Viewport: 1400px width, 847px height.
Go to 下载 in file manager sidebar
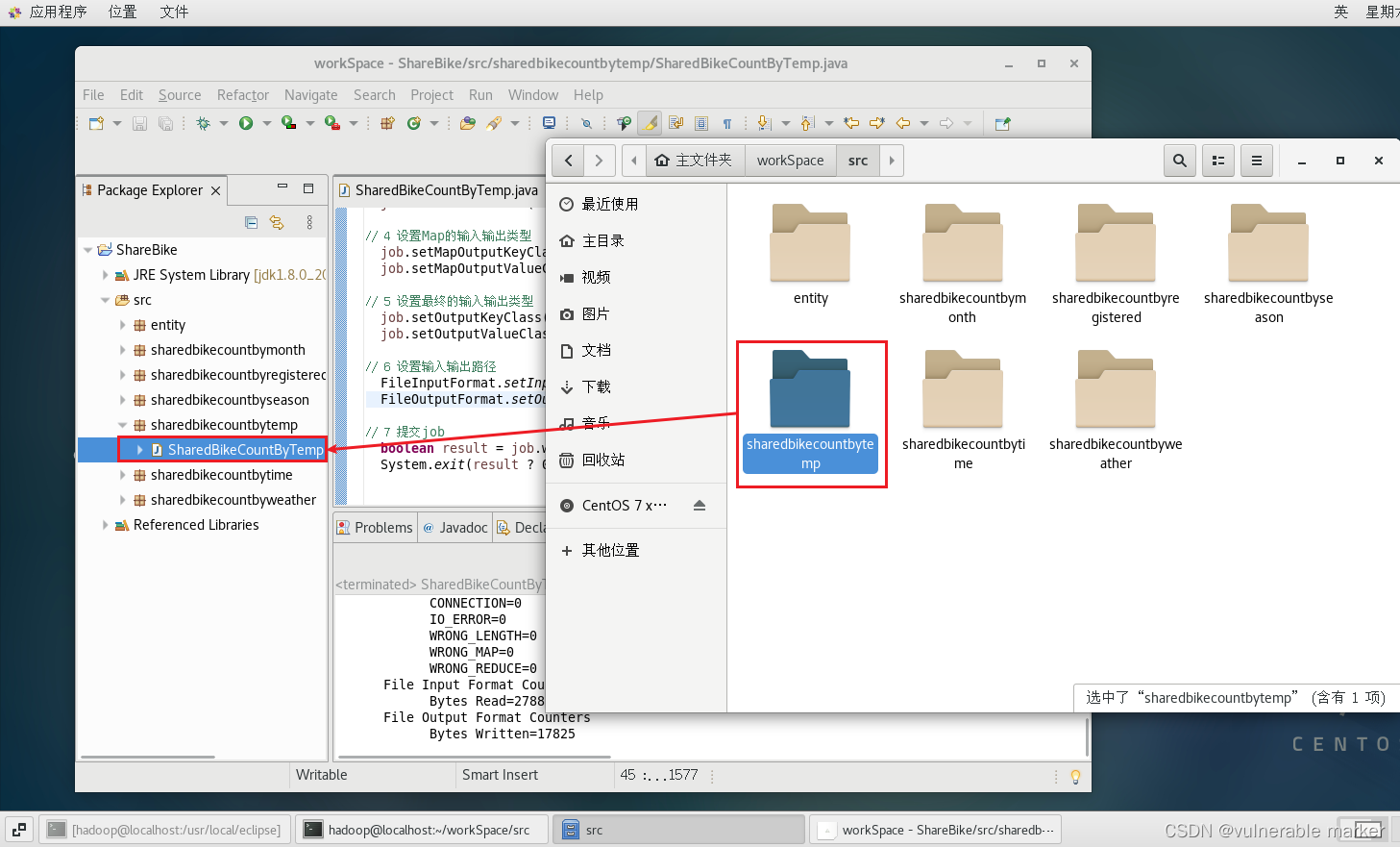click(x=596, y=386)
